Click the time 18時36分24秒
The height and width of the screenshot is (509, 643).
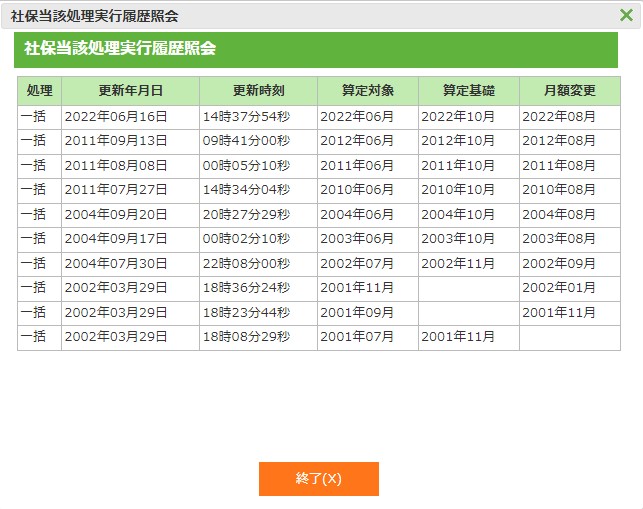[x=246, y=288]
